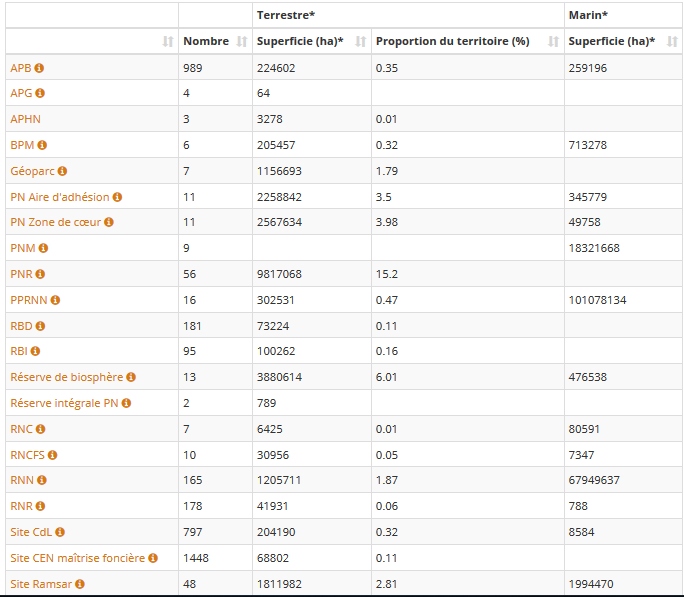Open the Site CdL link
Screen dimensions: 684x597
[30, 532]
